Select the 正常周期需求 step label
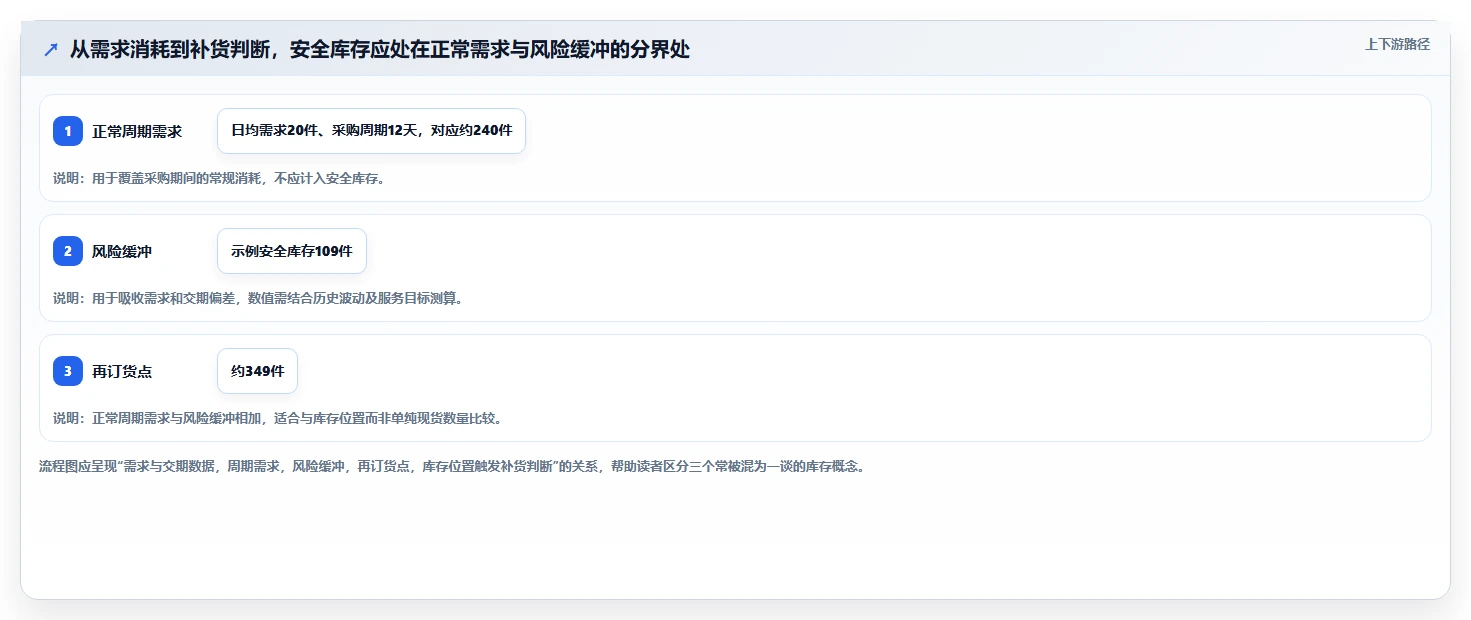Screen dimensions: 1471x620 pos(137,131)
